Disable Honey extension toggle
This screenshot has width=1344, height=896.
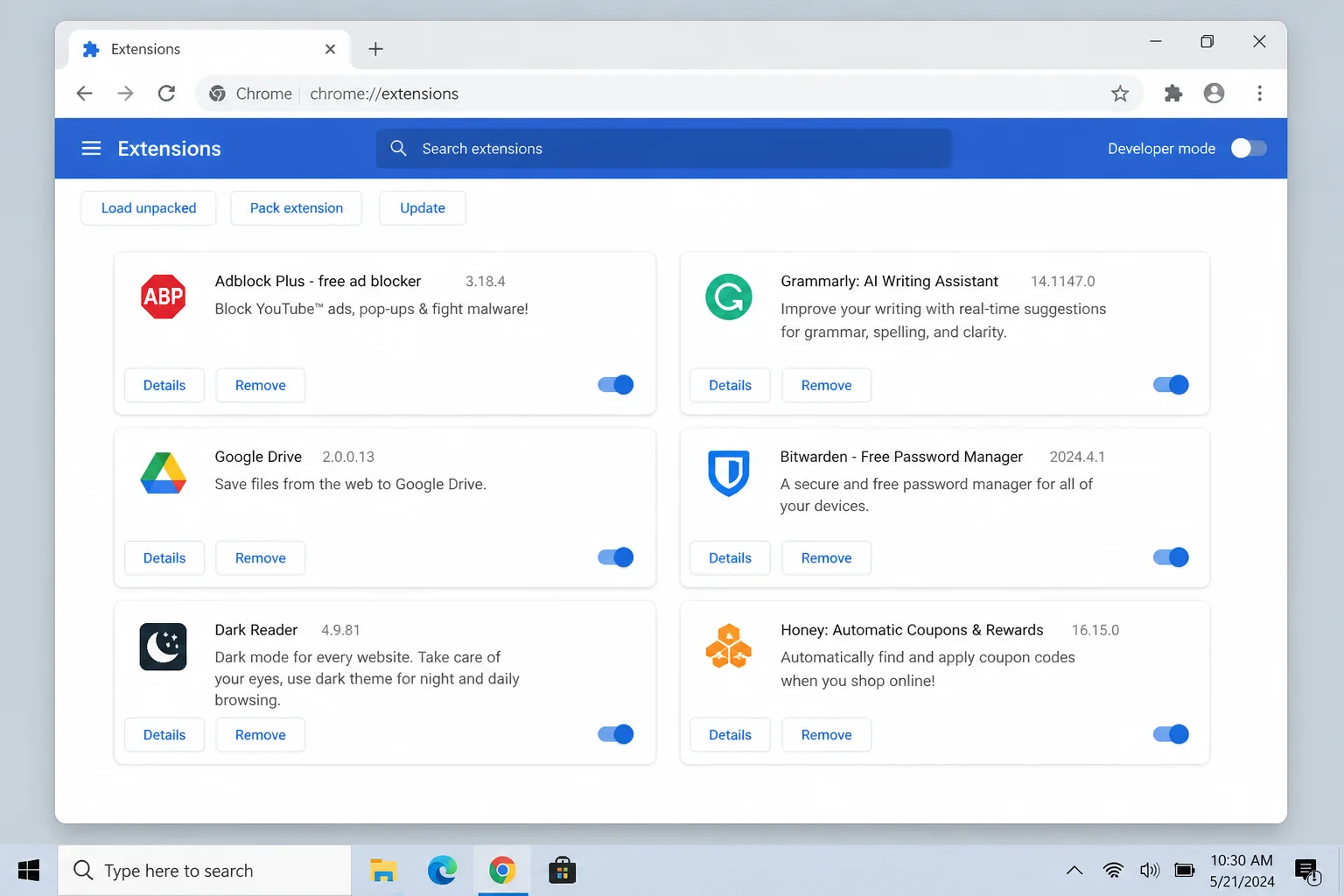pos(1171,734)
